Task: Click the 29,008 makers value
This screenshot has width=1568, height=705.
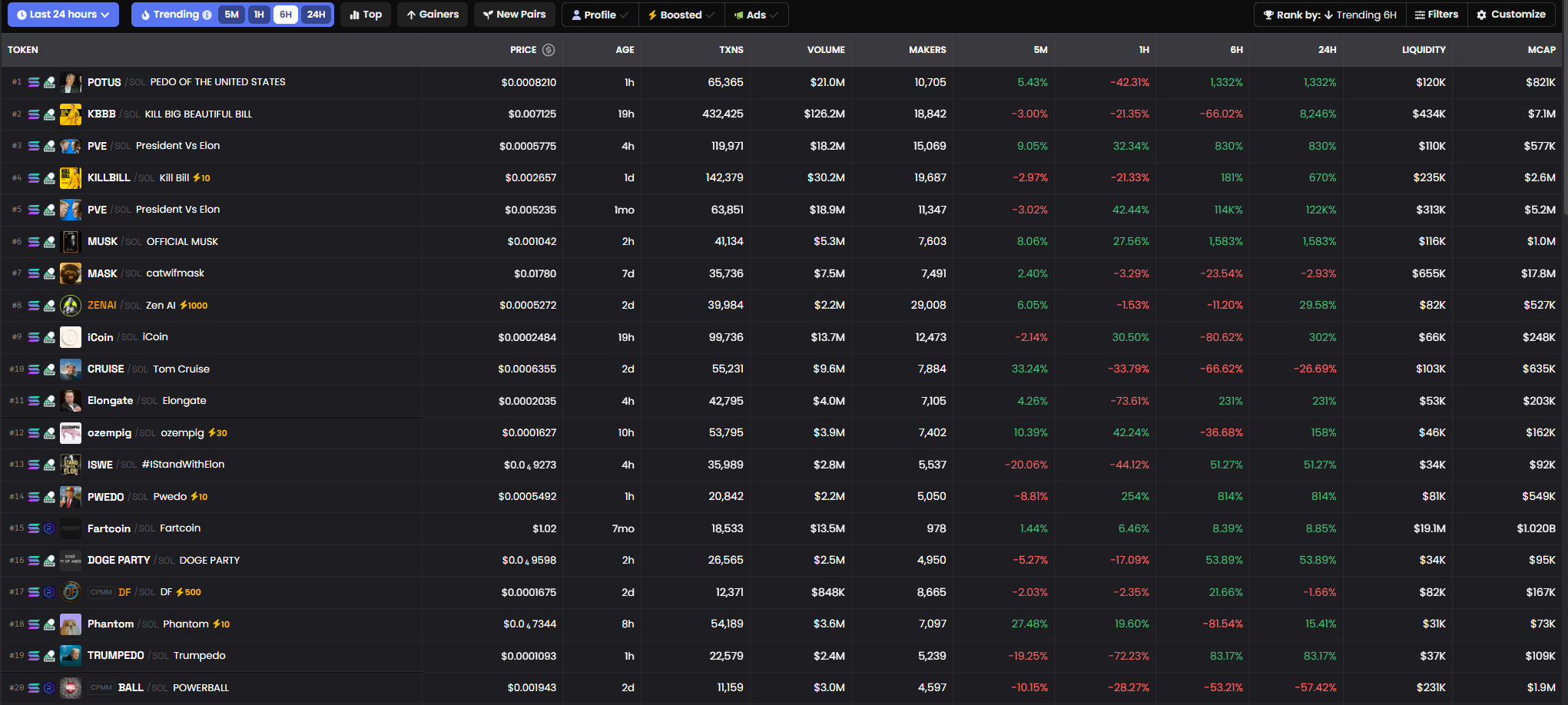Action: [x=928, y=306]
